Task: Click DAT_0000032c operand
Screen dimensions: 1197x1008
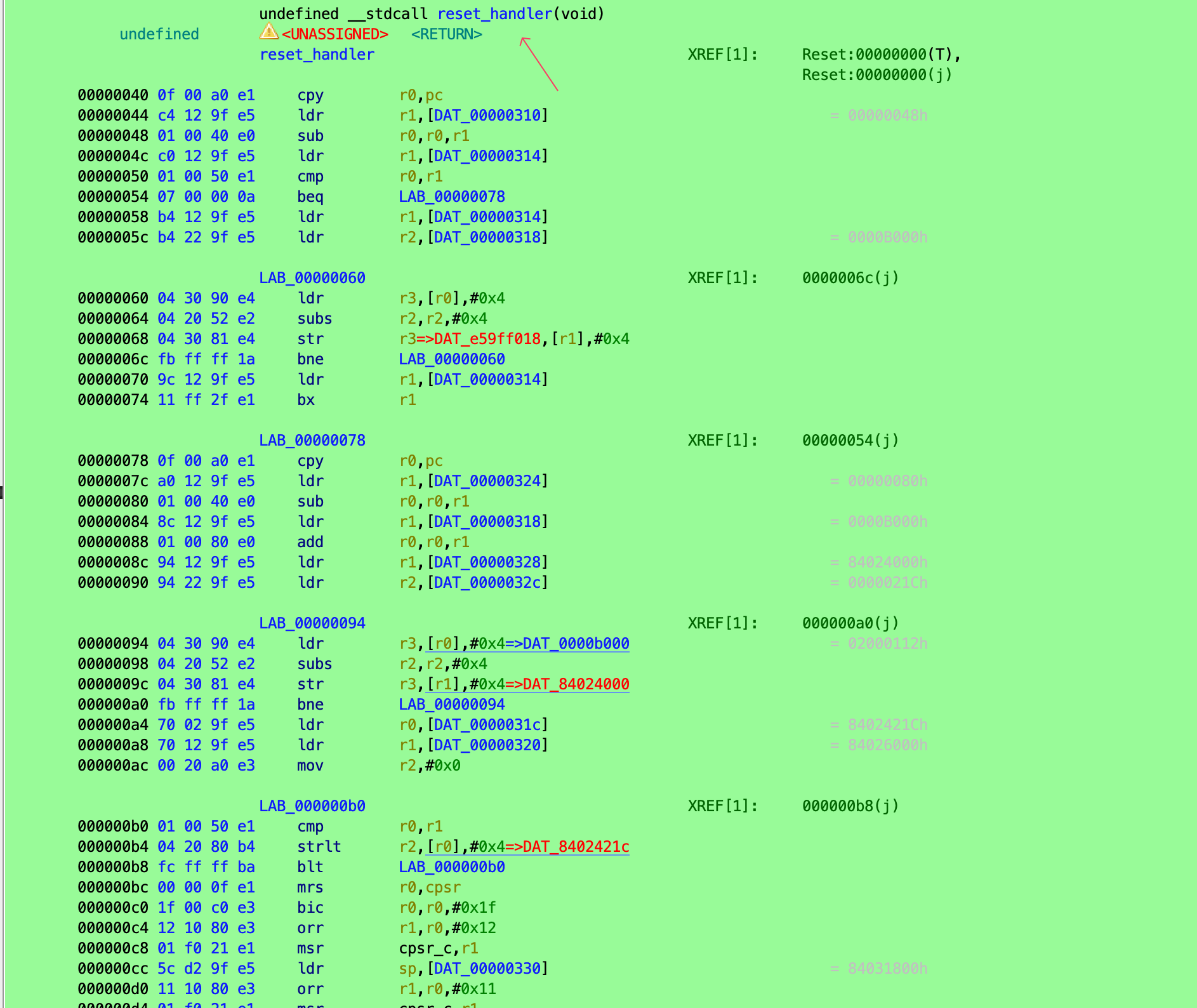Action: tap(487, 583)
